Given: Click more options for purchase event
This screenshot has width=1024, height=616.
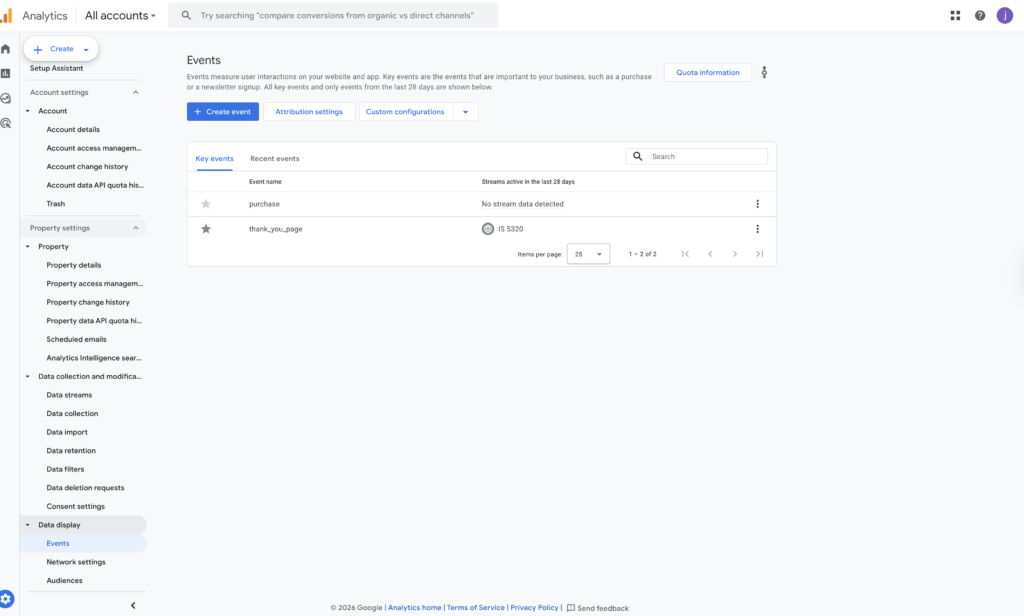Looking at the screenshot, I should click(x=757, y=204).
